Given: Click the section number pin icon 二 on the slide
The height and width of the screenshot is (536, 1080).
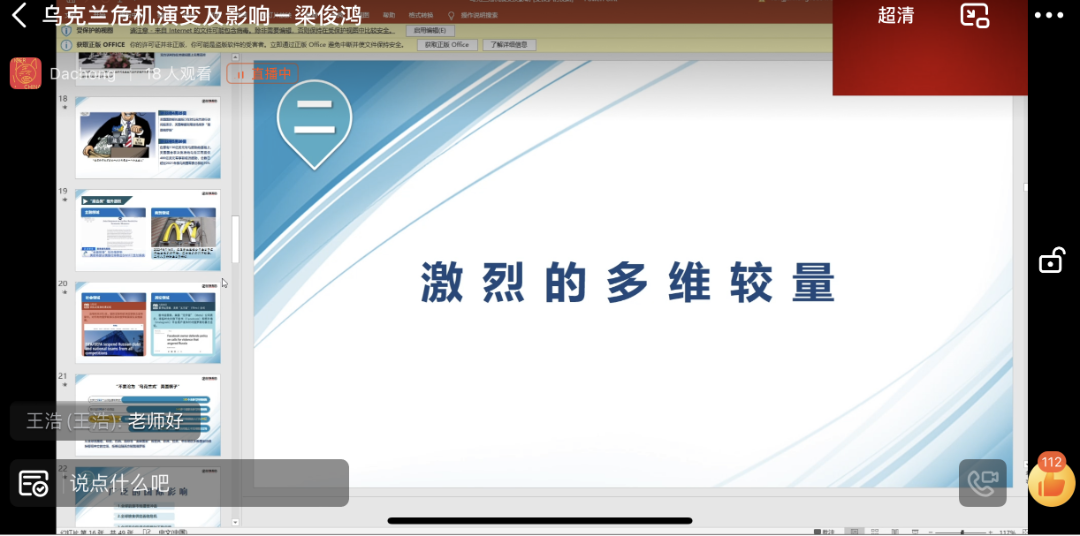Looking at the screenshot, I should tap(315, 124).
